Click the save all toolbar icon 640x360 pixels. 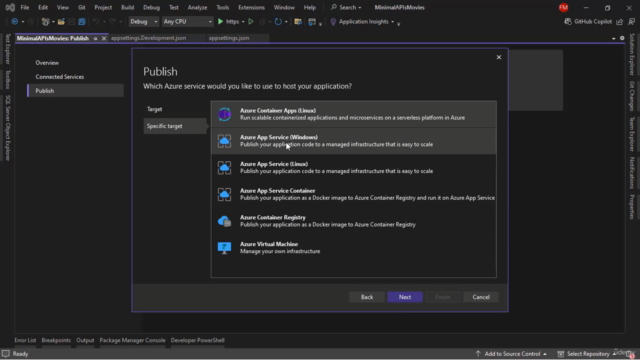(x=82, y=22)
